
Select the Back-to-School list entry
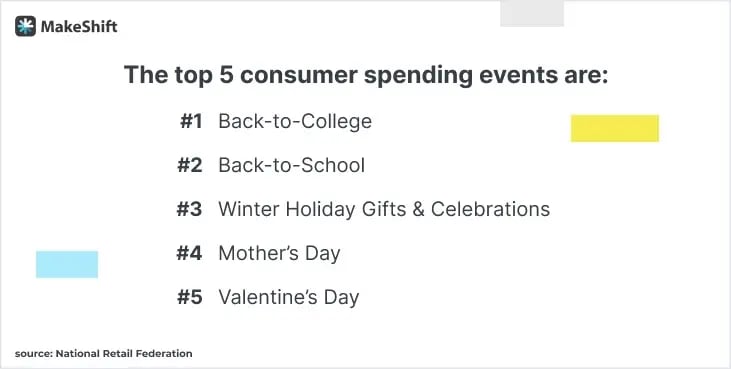[x=291, y=165]
